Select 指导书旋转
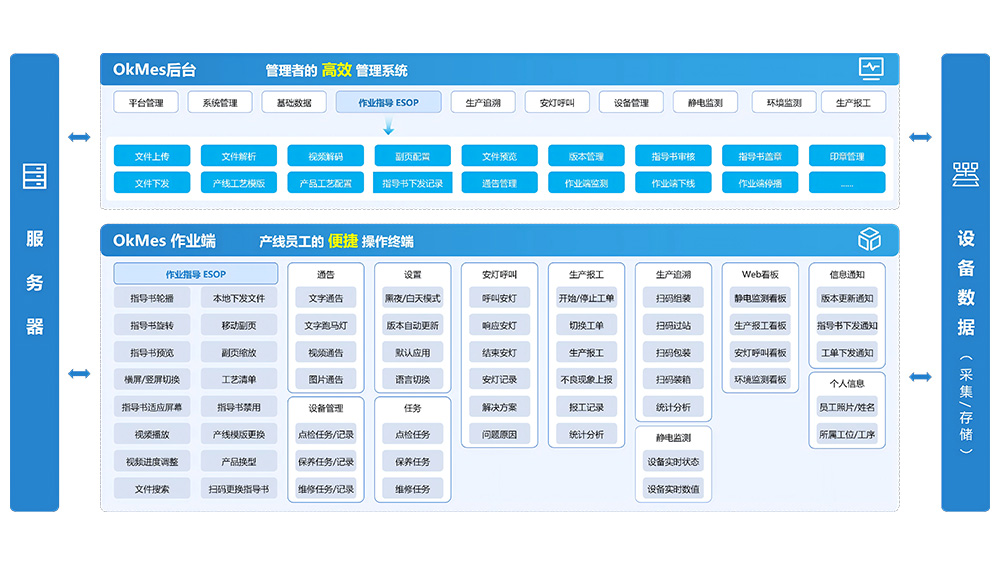The image size is (1000, 565). point(152,325)
